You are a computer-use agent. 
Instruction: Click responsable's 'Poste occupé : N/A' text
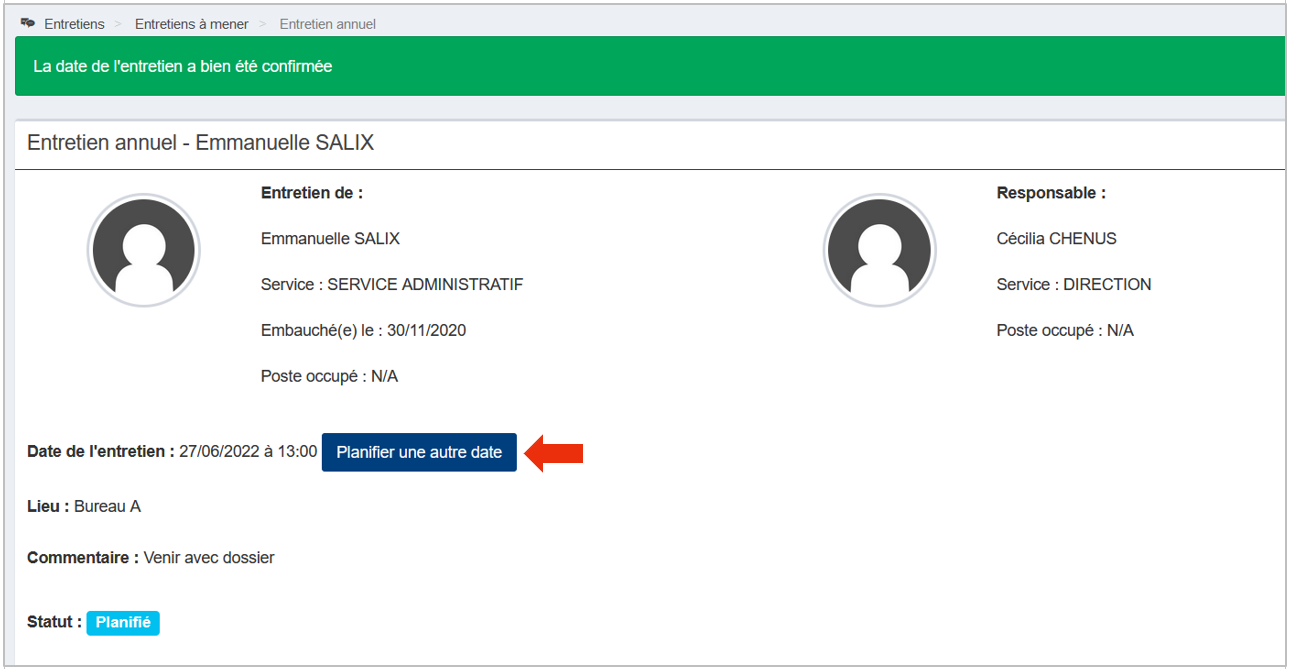pyautogui.click(x=1066, y=331)
